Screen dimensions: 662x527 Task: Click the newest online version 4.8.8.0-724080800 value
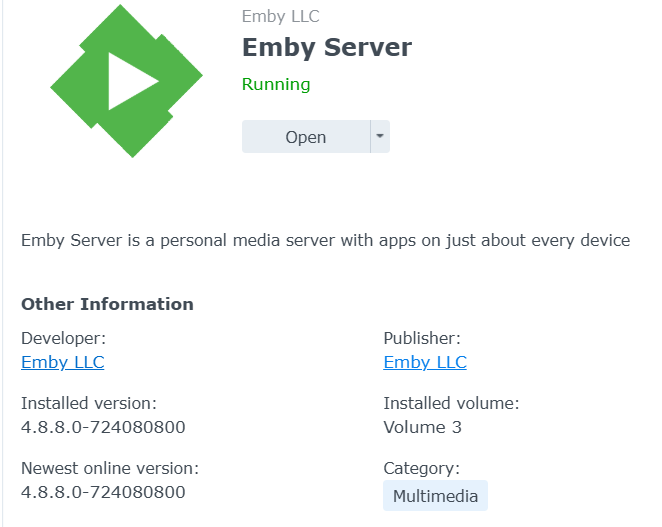[x=103, y=492]
